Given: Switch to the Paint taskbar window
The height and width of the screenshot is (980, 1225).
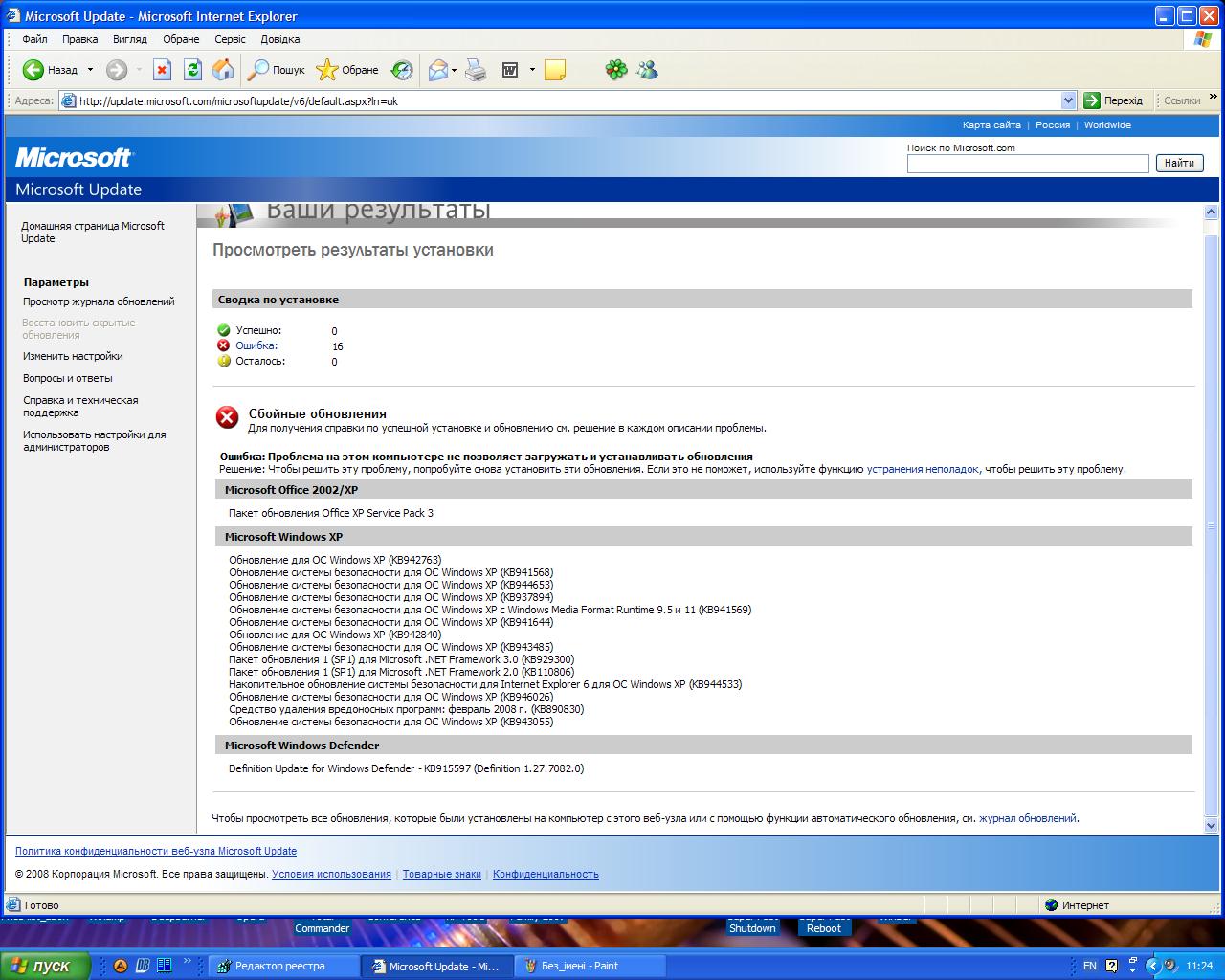Looking at the screenshot, I should point(590,966).
